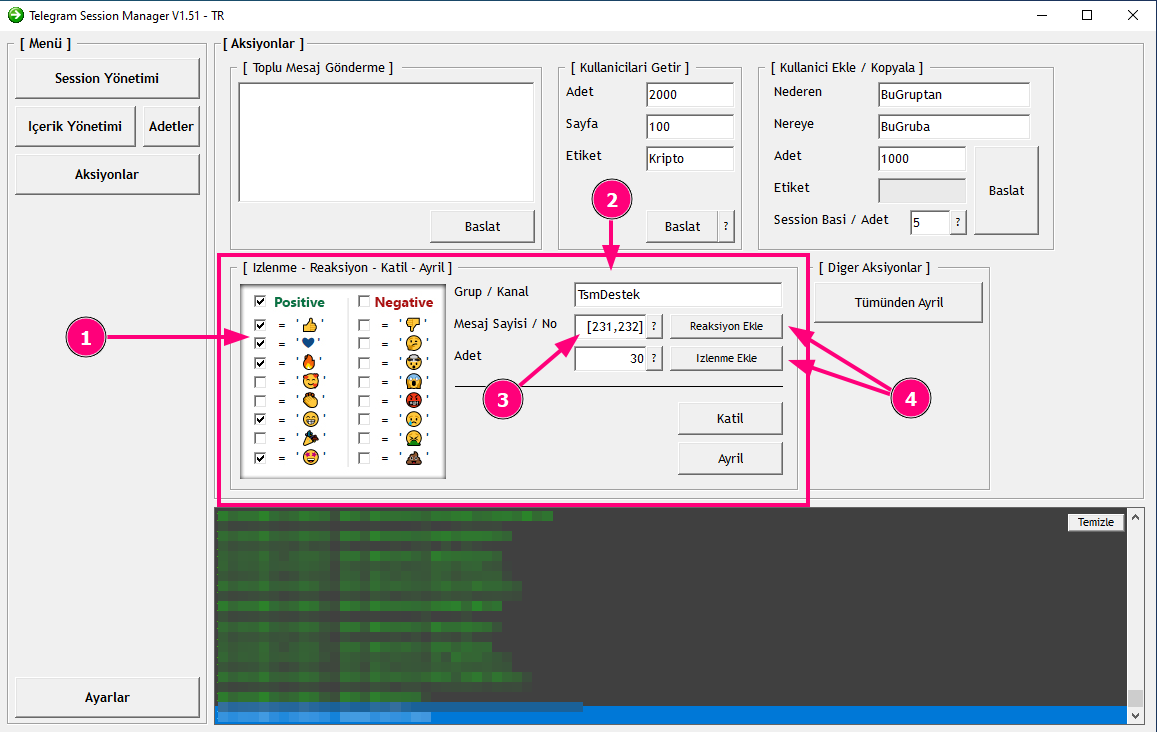This screenshot has width=1157, height=732.
Task: Click the Nereden field containing BuGruptan
Action: click(x=953, y=94)
